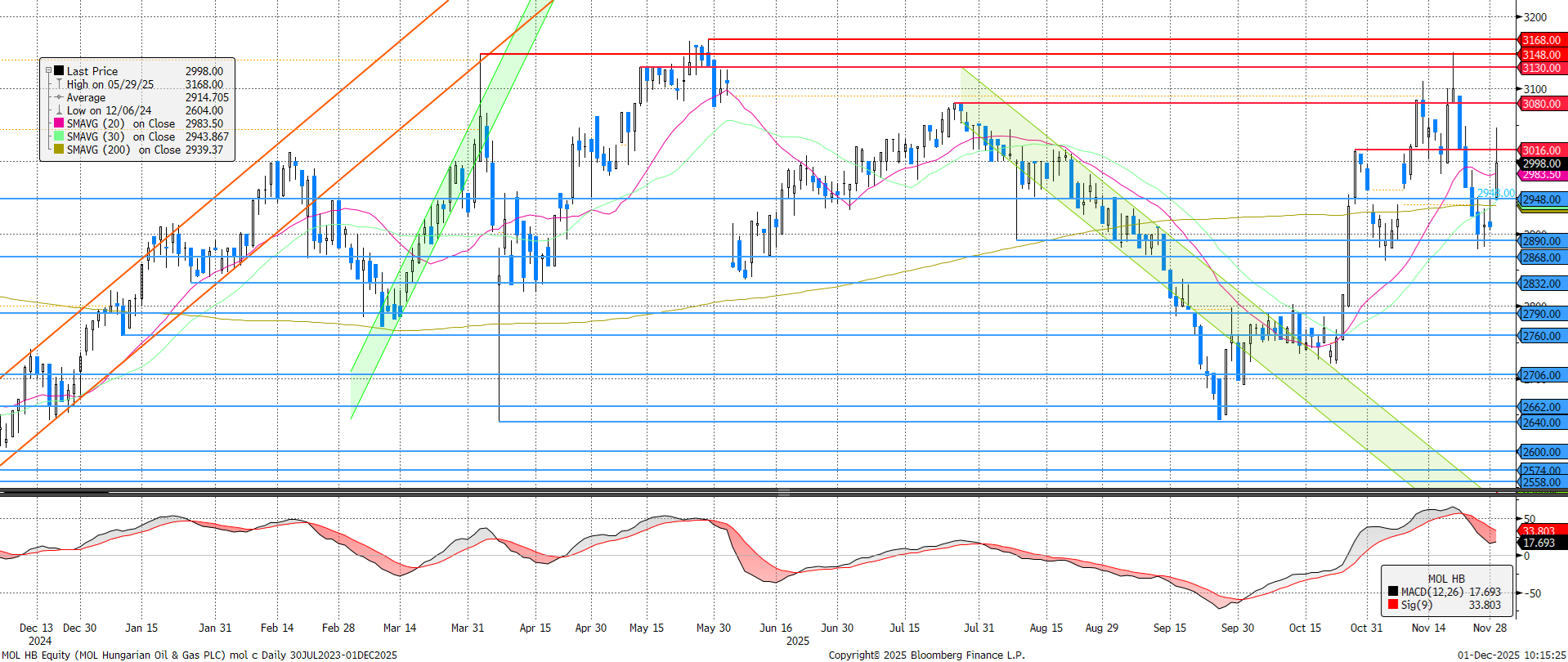Click the light green SMAVG (30) swatch
Viewport: 1568px width, 662px height.
pos(59,136)
